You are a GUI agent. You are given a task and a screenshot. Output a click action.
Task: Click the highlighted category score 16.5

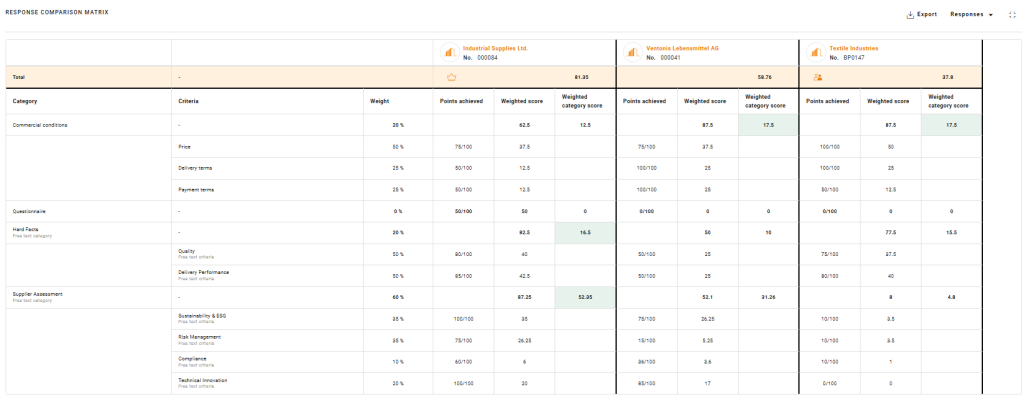click(x=584, y=232)
